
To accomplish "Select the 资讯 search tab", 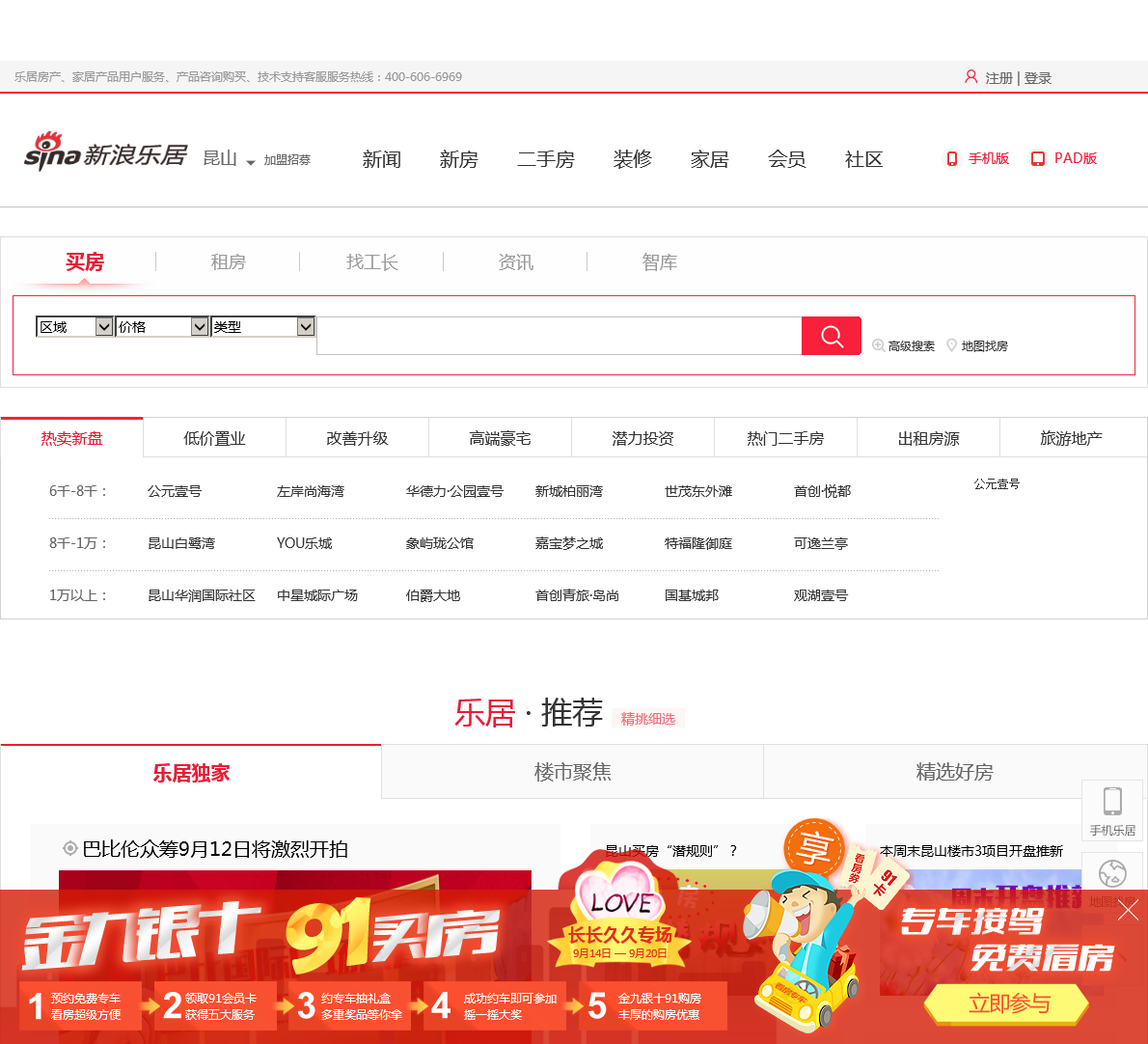I will [x=515, y=262].
